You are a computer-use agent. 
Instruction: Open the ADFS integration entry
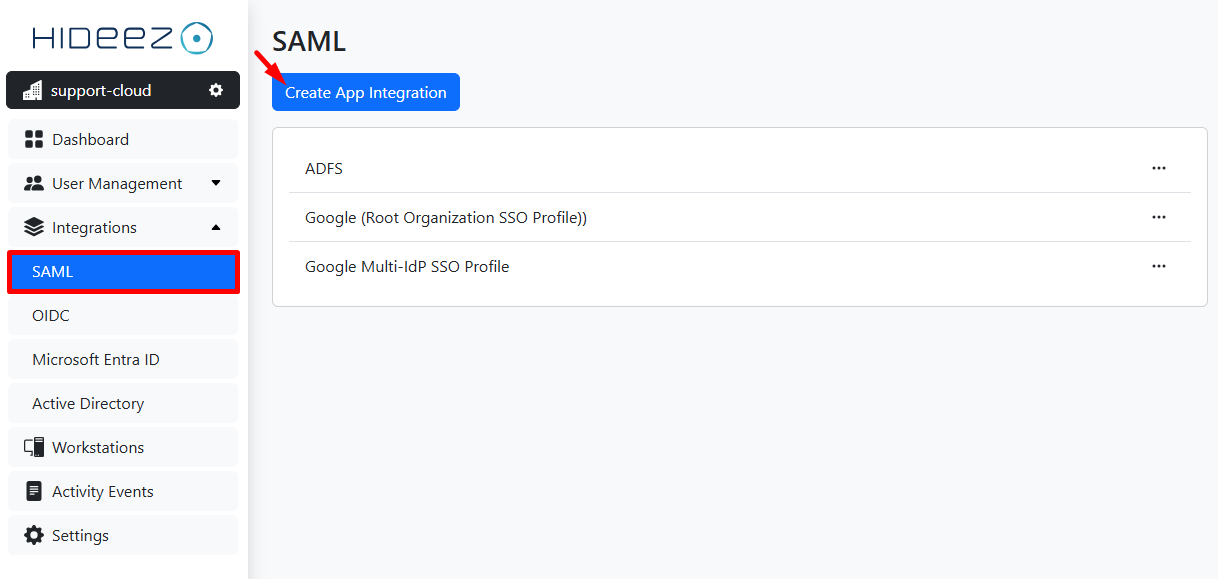point(324,168)
